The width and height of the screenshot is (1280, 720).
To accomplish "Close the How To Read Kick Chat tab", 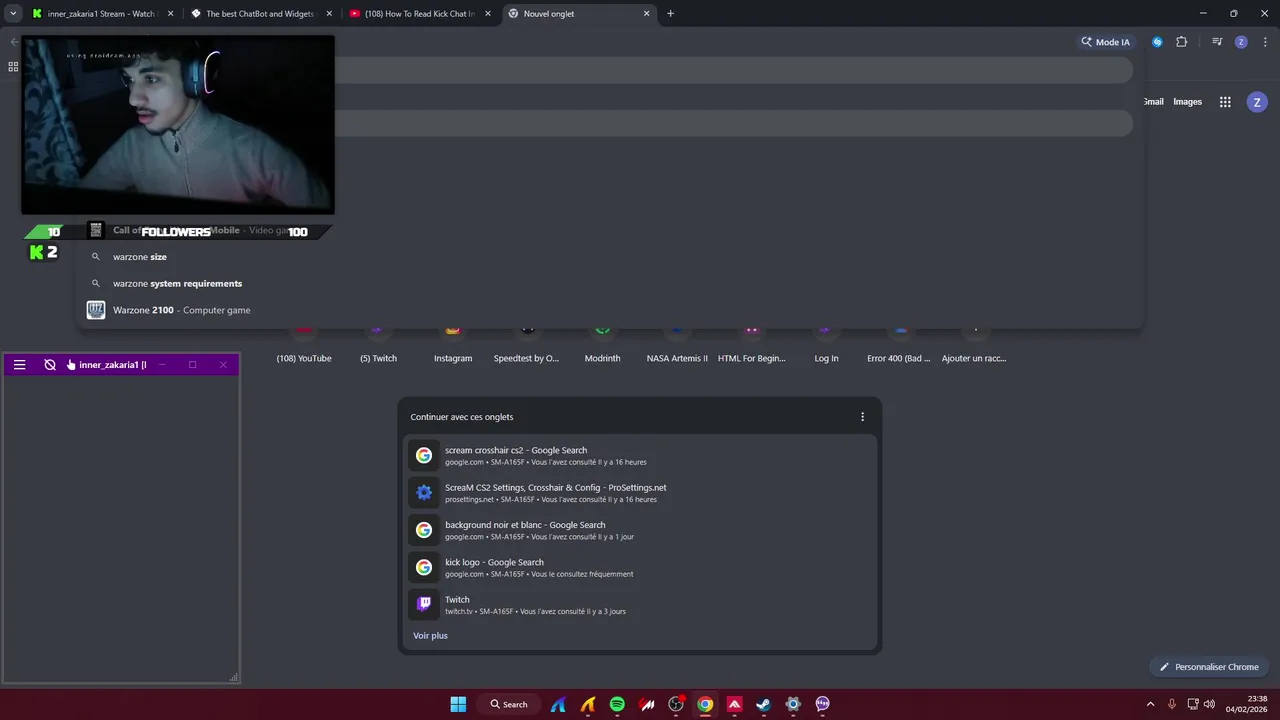I will tap(487, 14).
